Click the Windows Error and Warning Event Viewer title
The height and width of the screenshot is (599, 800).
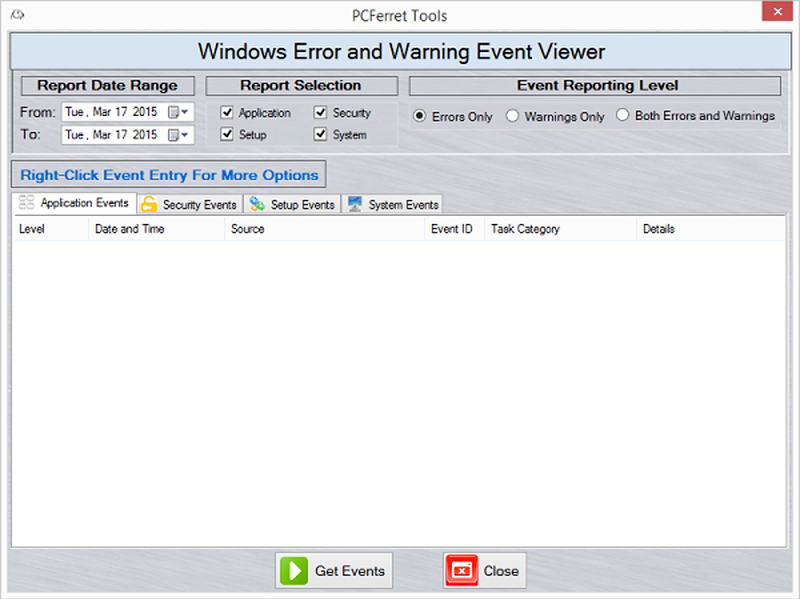point(401,52)
